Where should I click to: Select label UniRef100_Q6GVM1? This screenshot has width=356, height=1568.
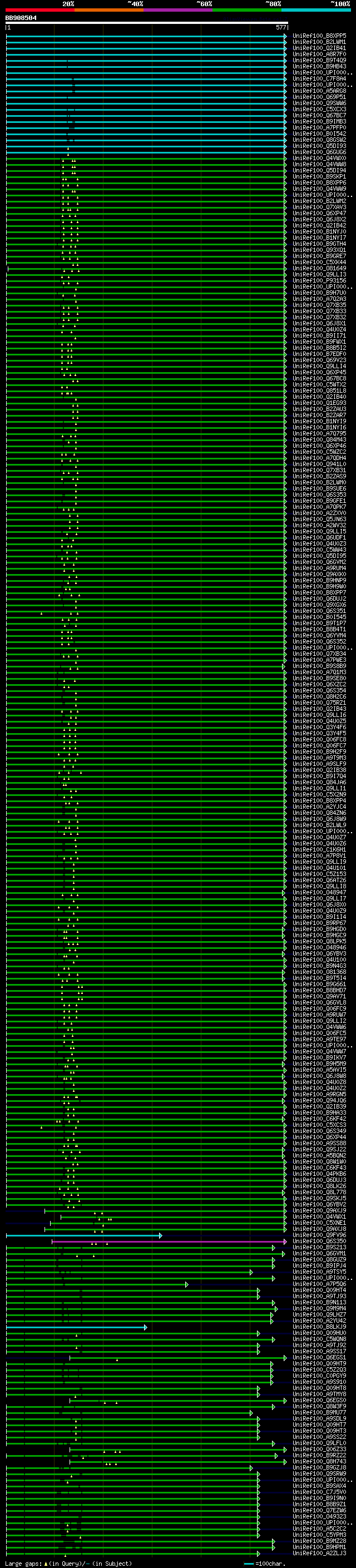point(319,1253)
